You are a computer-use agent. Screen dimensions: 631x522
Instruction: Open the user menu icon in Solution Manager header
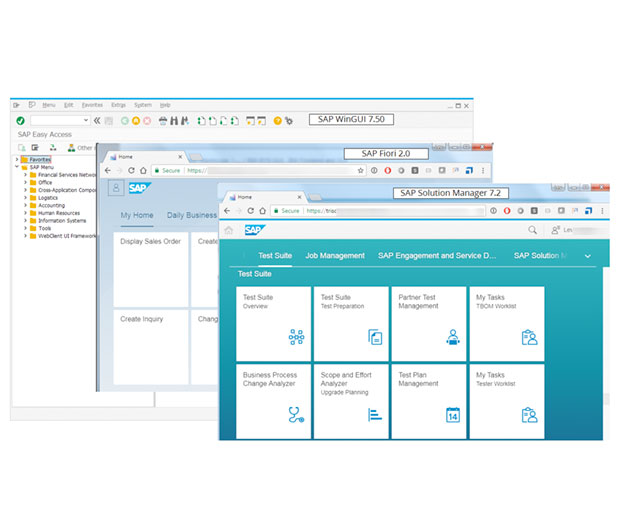pos(555,230)
